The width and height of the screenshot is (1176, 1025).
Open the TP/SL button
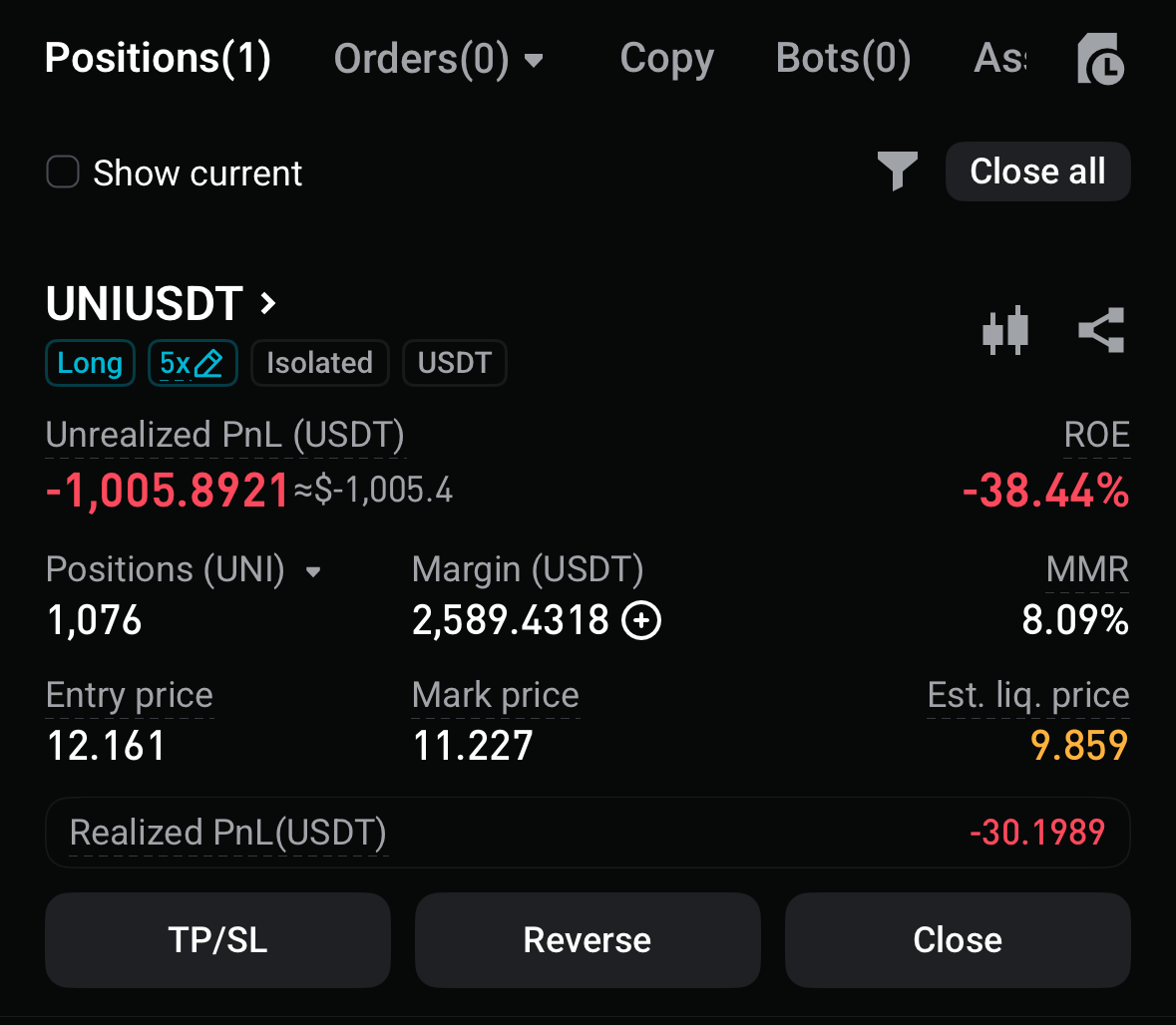click(x=217, y=939)
